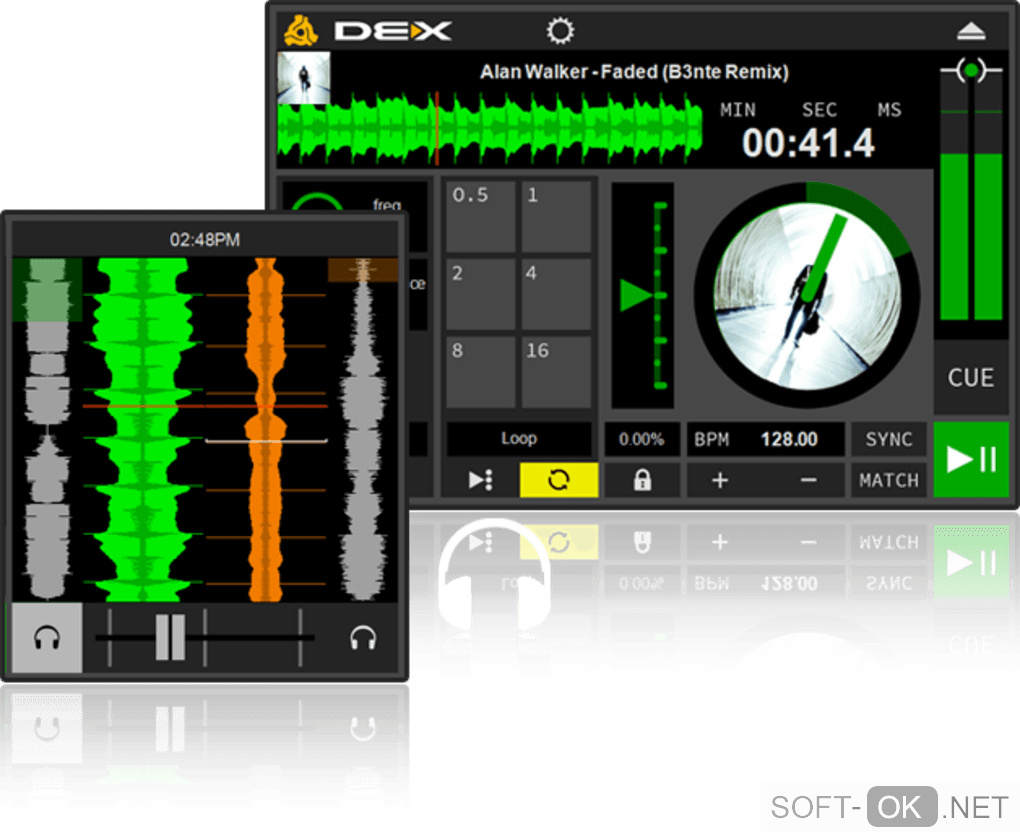Click the gain knob above the level meter
The height and width of the screenshot is (832, 1020).
coord(971,70)
